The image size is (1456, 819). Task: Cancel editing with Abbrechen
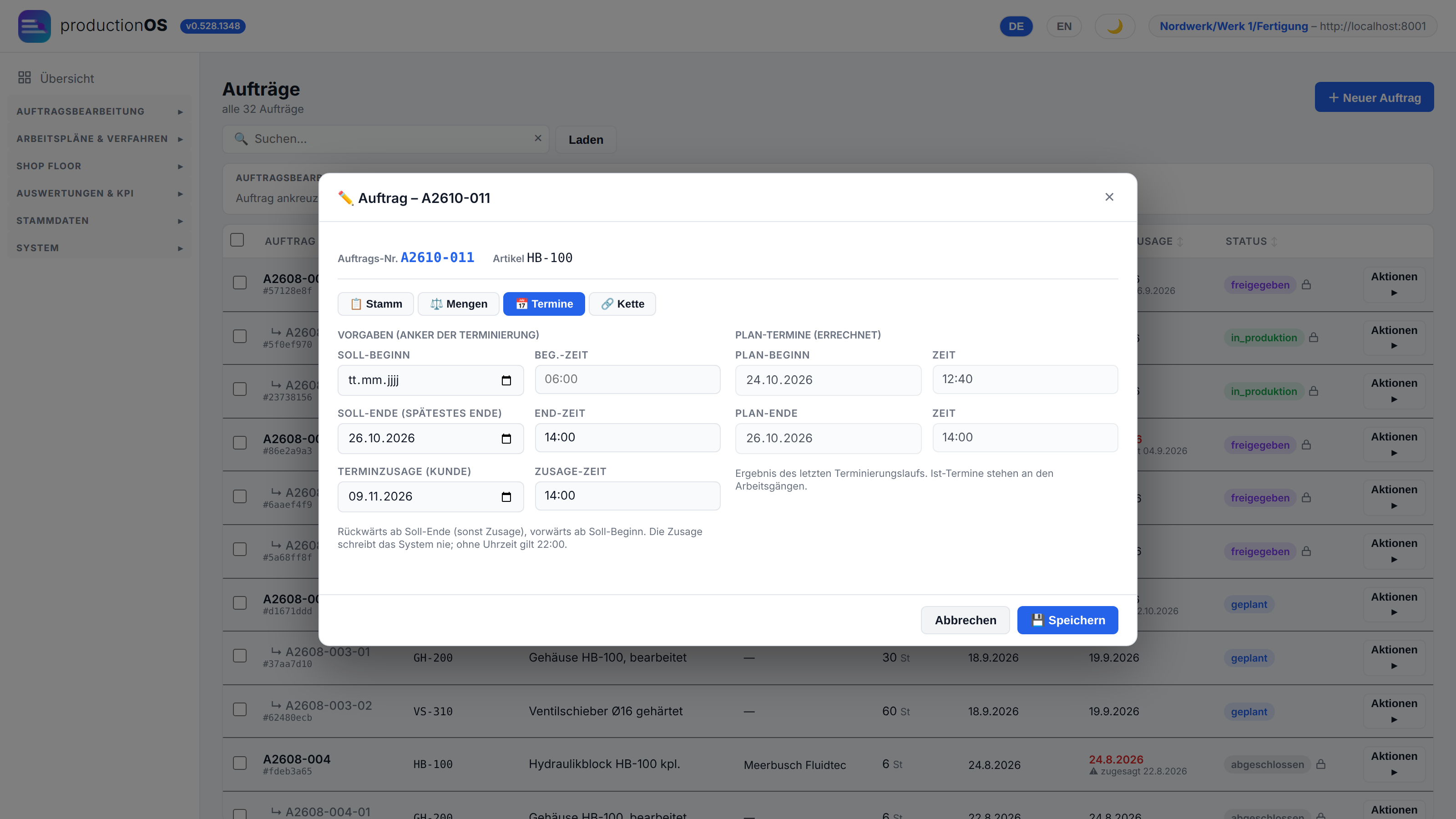[966, 620]
